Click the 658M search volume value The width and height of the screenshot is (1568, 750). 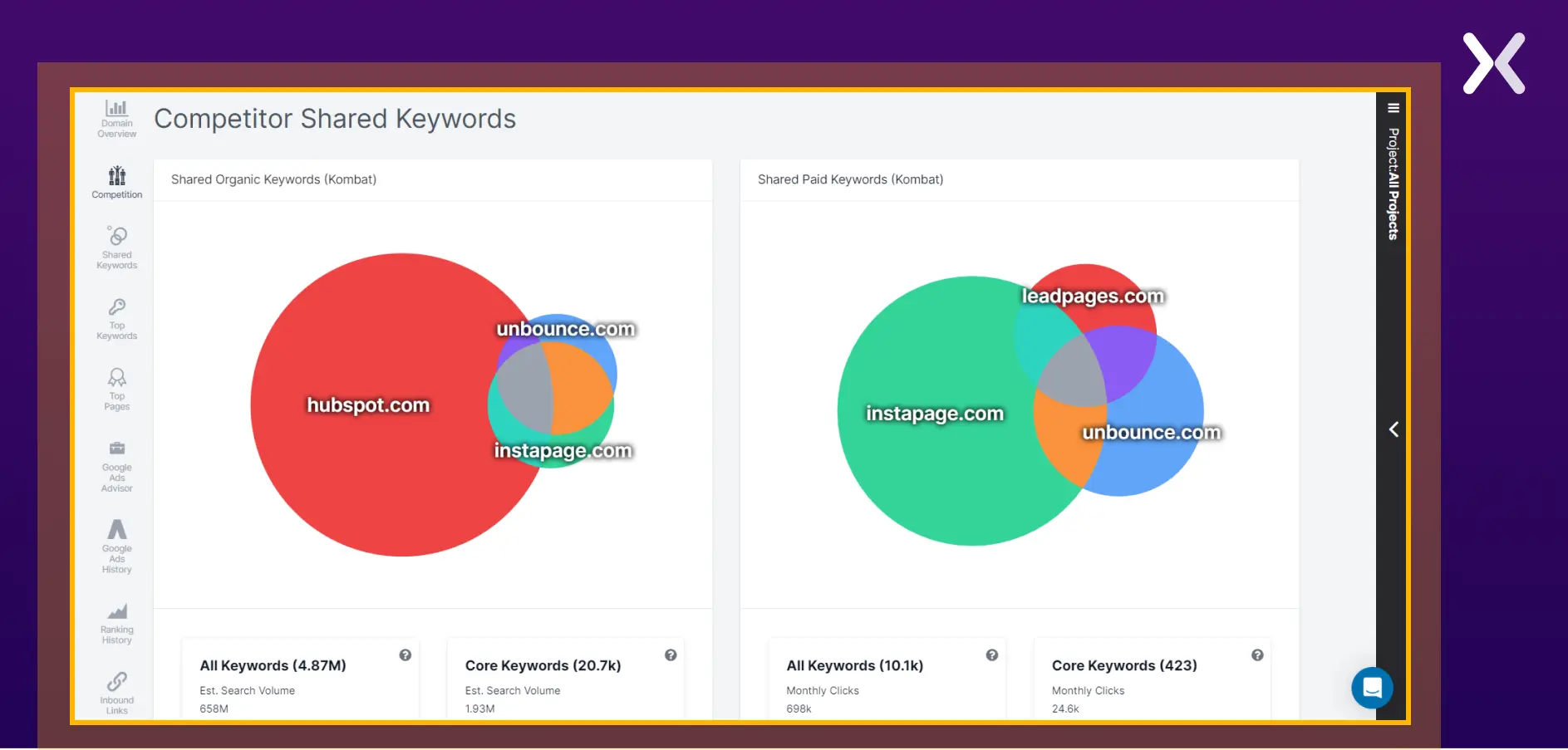214,708
